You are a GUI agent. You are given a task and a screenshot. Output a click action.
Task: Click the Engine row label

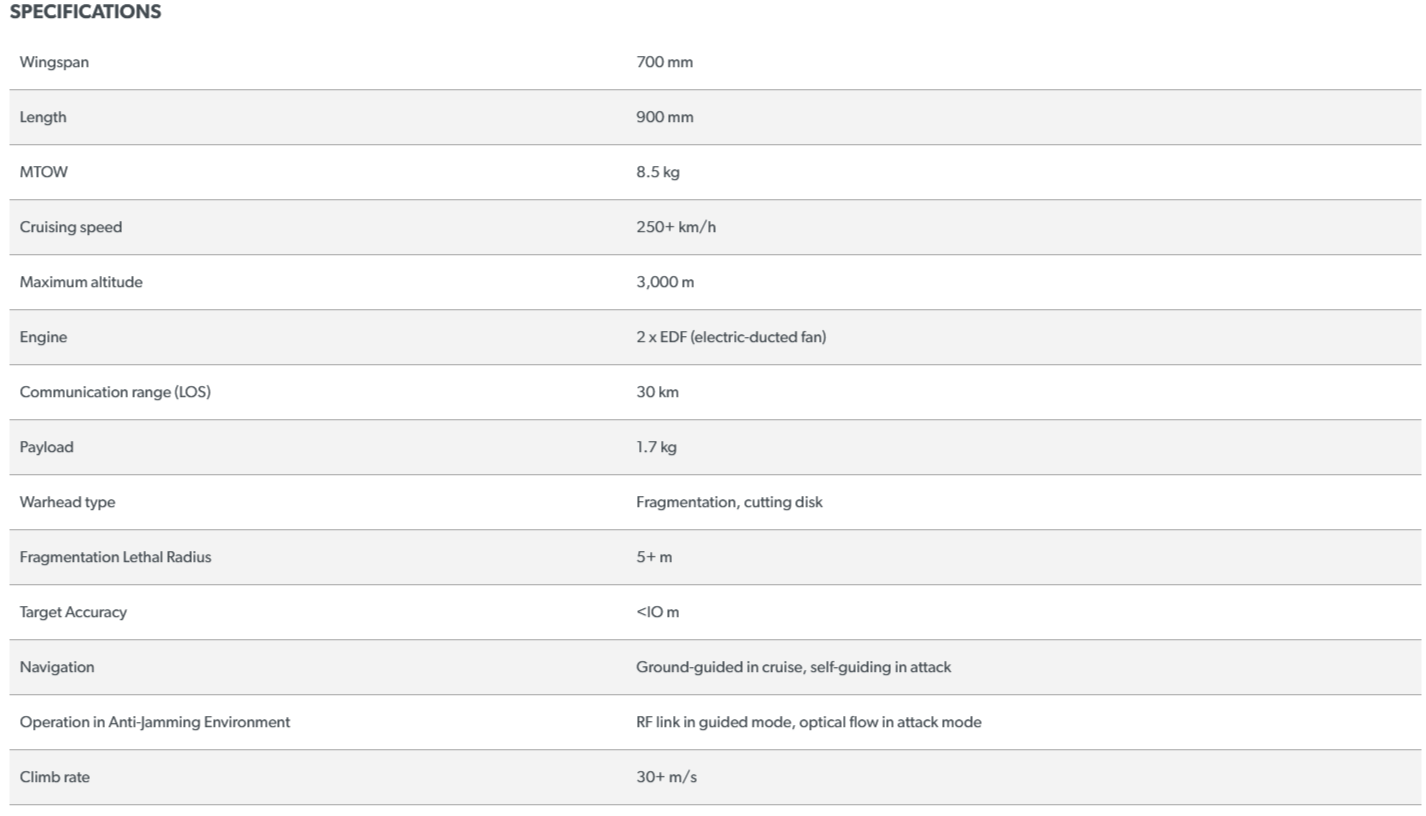[x=44, y=337]
